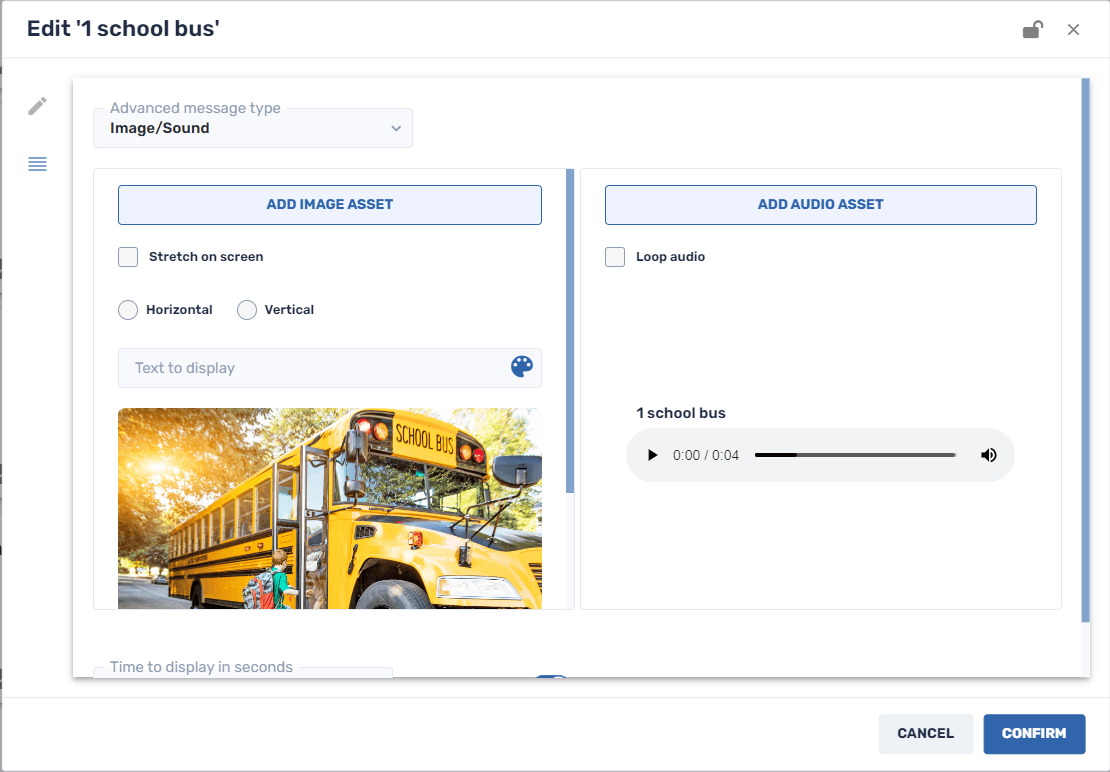Click the '1 school bus' audio title

pyautogui.click(x=681, y=413)
